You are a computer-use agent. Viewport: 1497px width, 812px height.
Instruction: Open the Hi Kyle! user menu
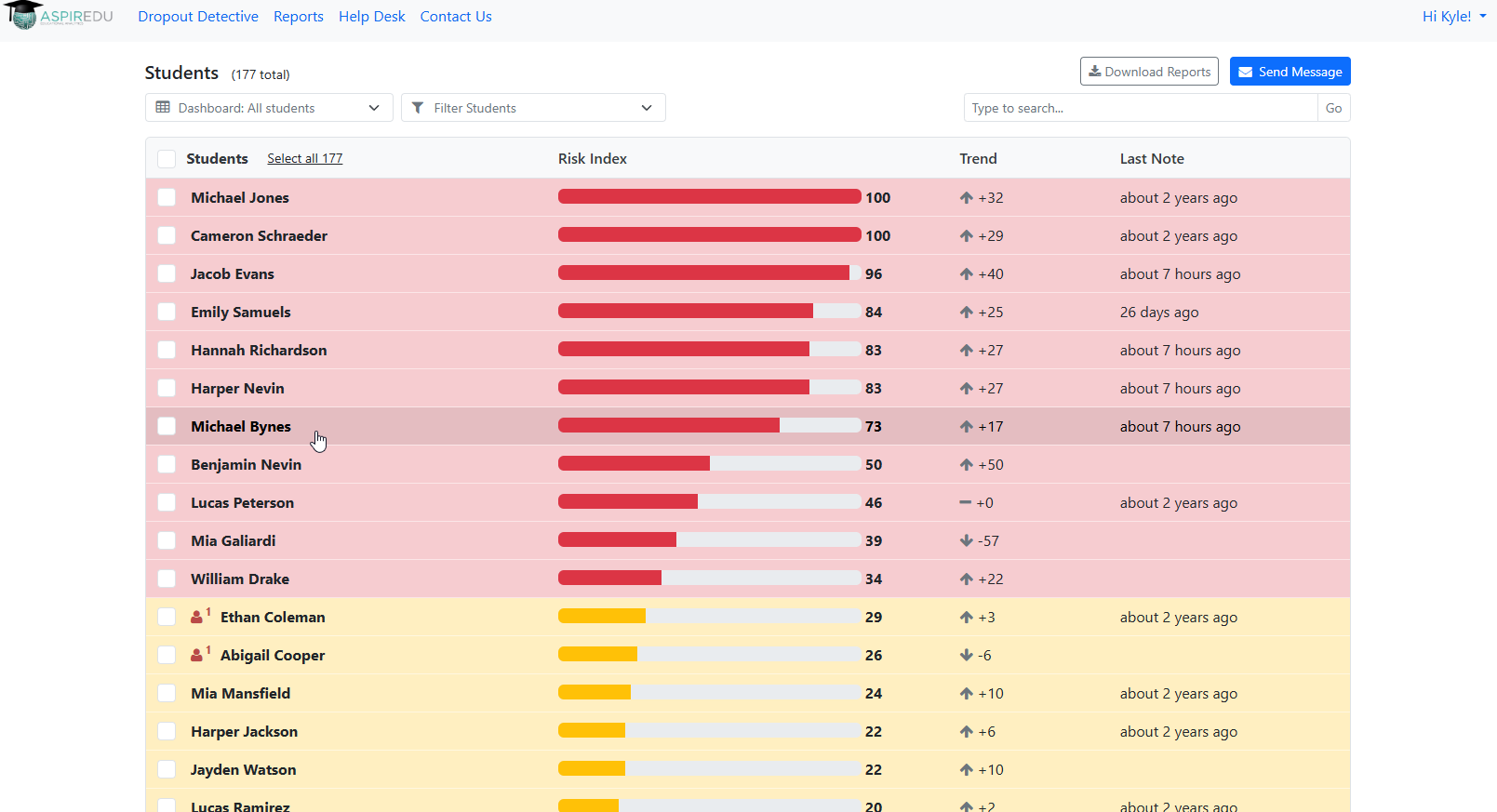click(x=1454, y=16)
